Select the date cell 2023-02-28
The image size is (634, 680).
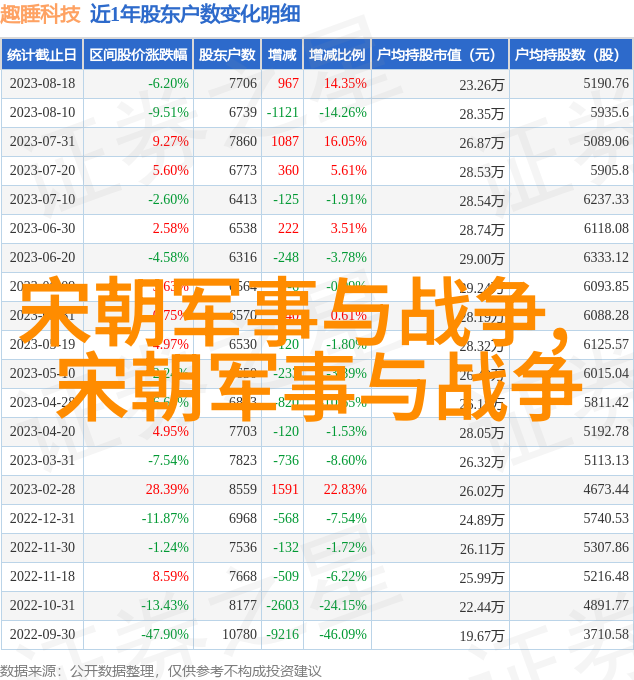click(42, 490)
